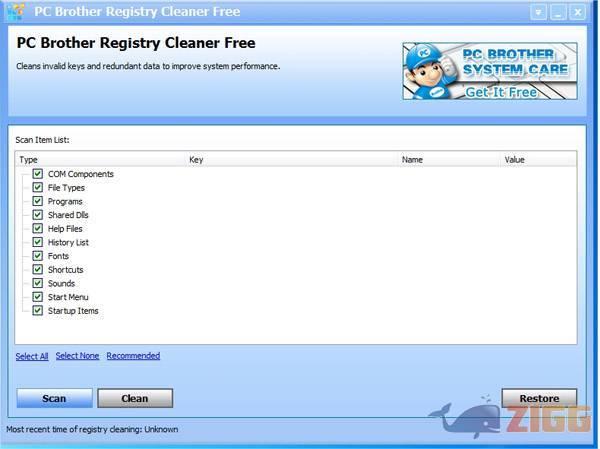The image size is (600, 449).
Task: Click the Select None link
Action: (x=77, y=356)
